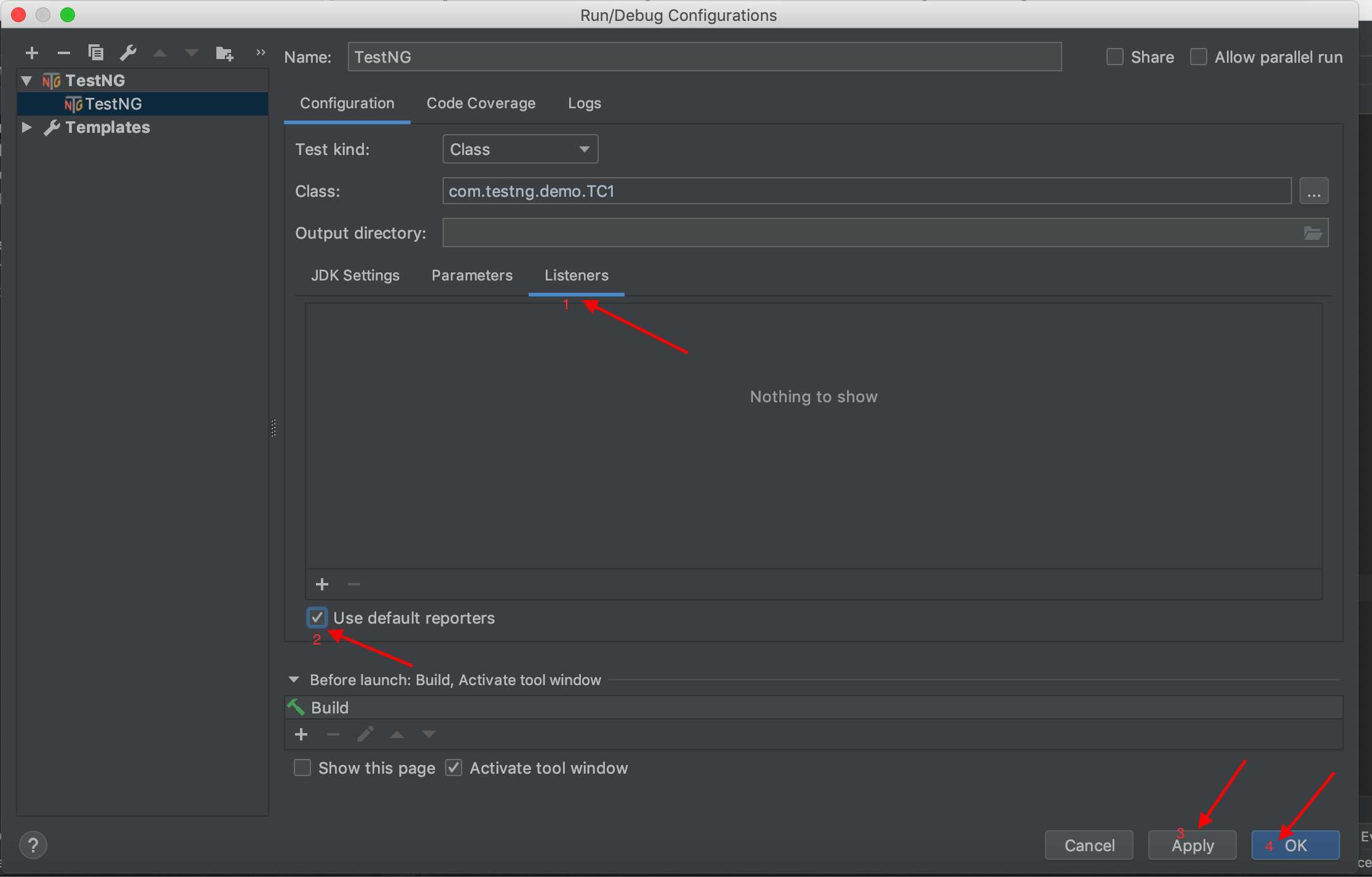Switch to the Configuration tab
This screenshot has width=1372, height=877.
tap(347, 103)
